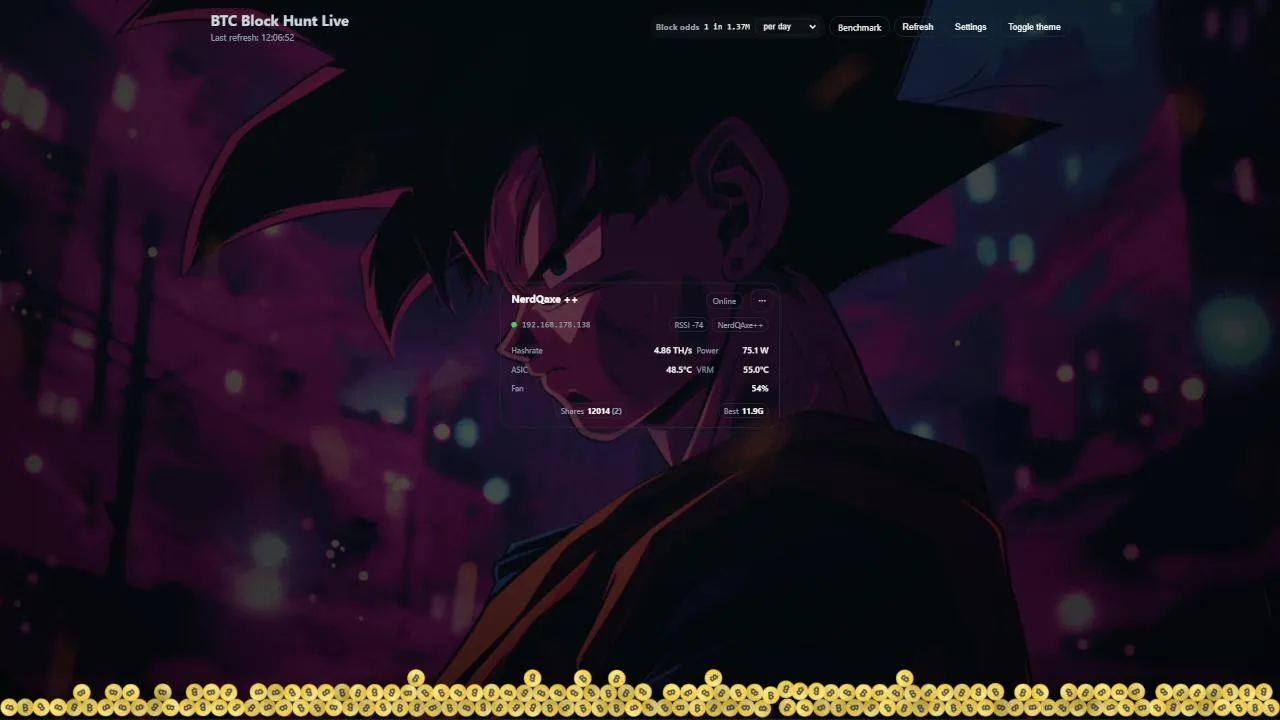1280x720 pixels.
Task: Click the ASIC temperature 48.5°C
Action: (679, 370)
